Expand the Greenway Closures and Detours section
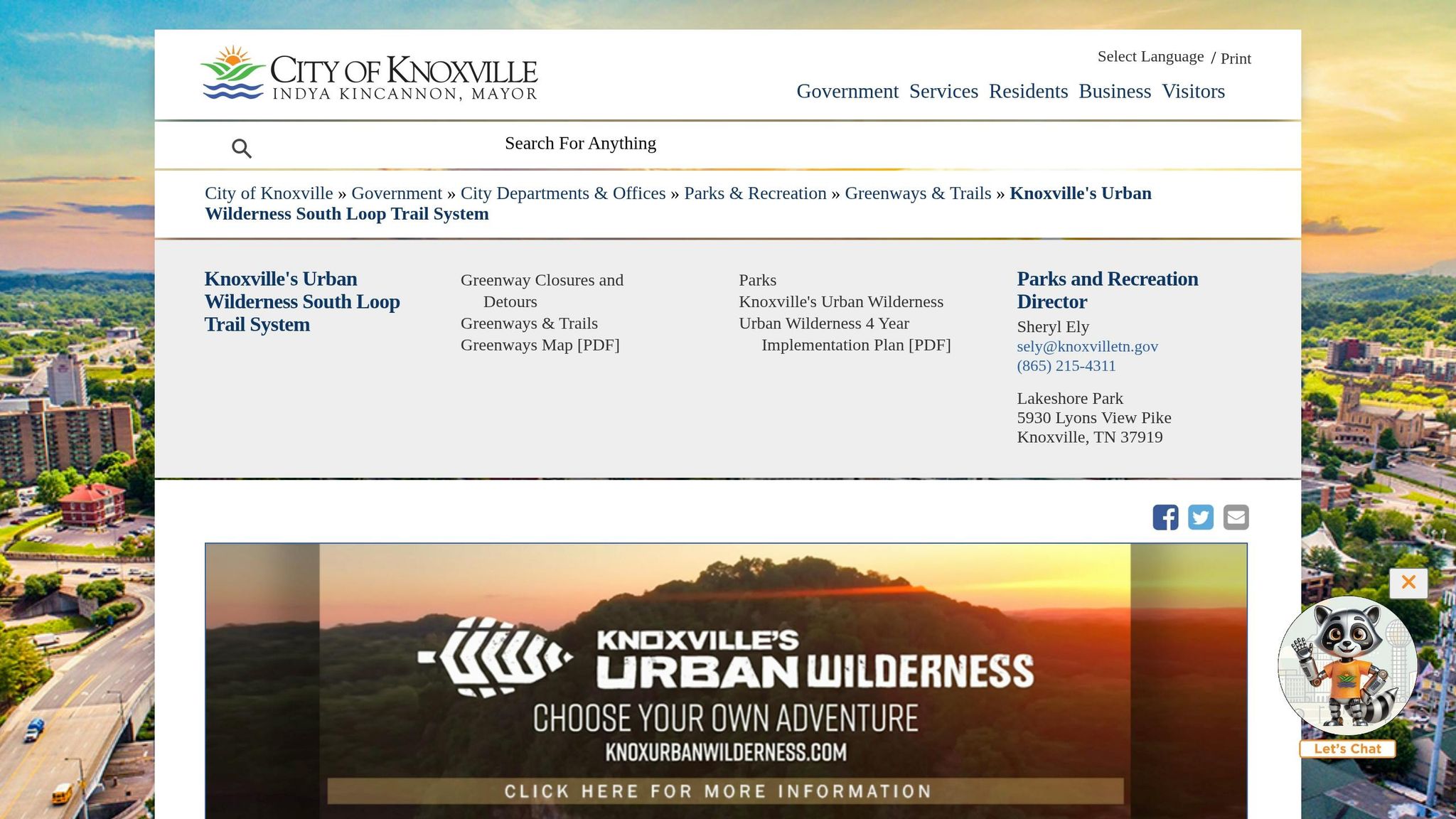This screenshot has width=1456, height=819. [542, 279]
